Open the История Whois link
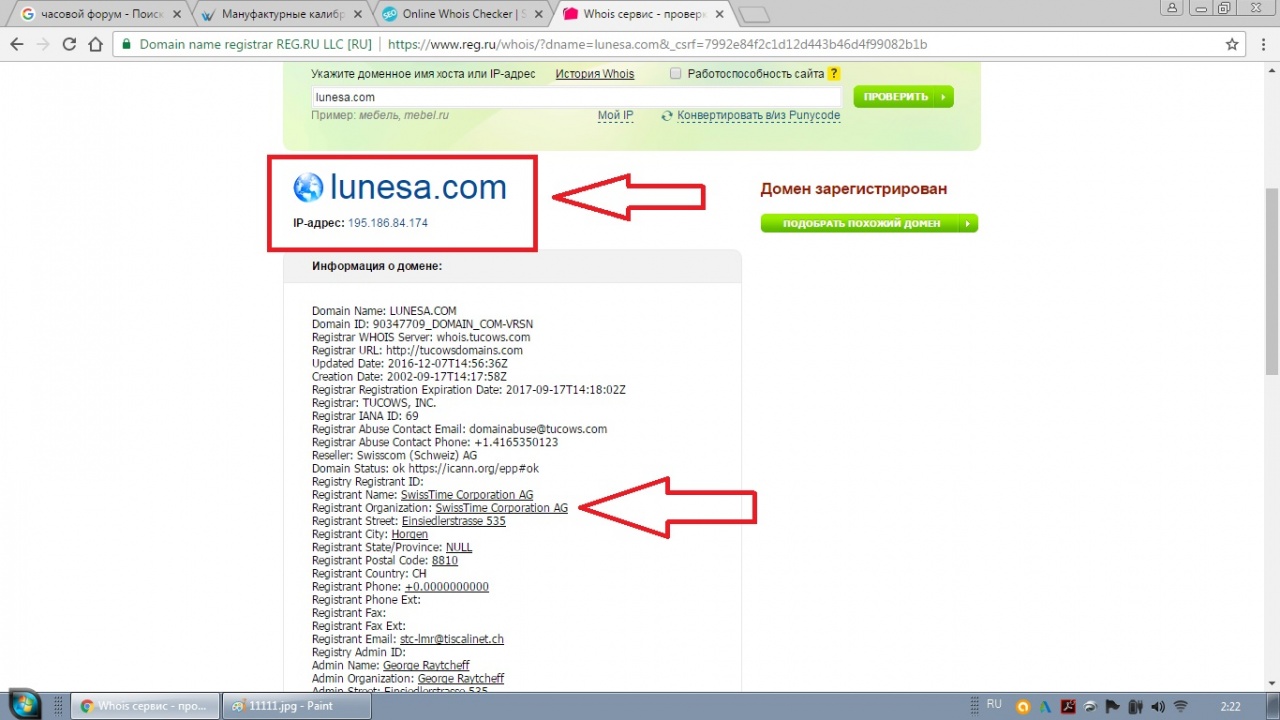This screenshot has width=1280, height=720. point(594,74)
